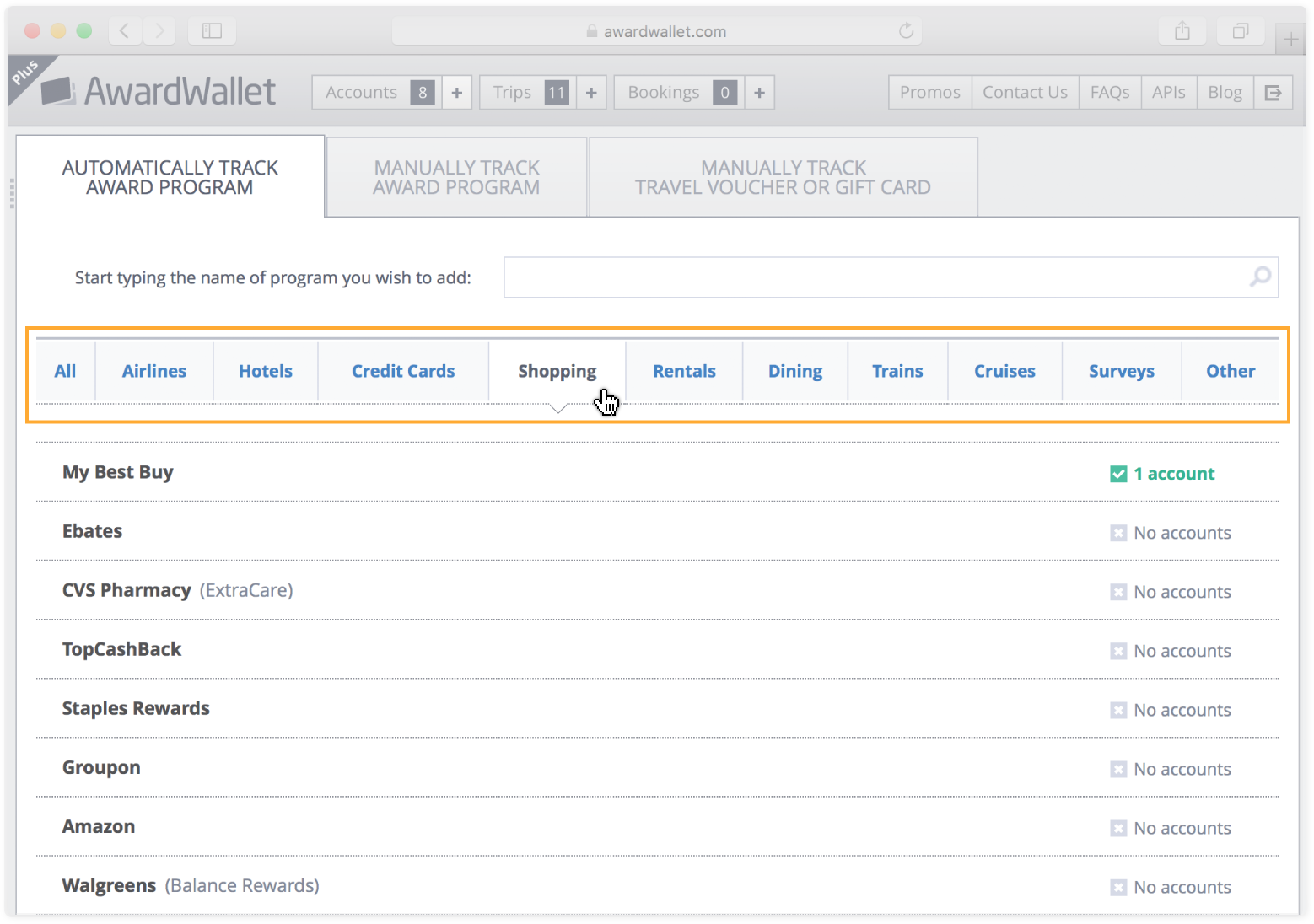Viewport: 1314px width, 924px height.
Task: Open the APIs page
Action: [x=1168, y=92]
